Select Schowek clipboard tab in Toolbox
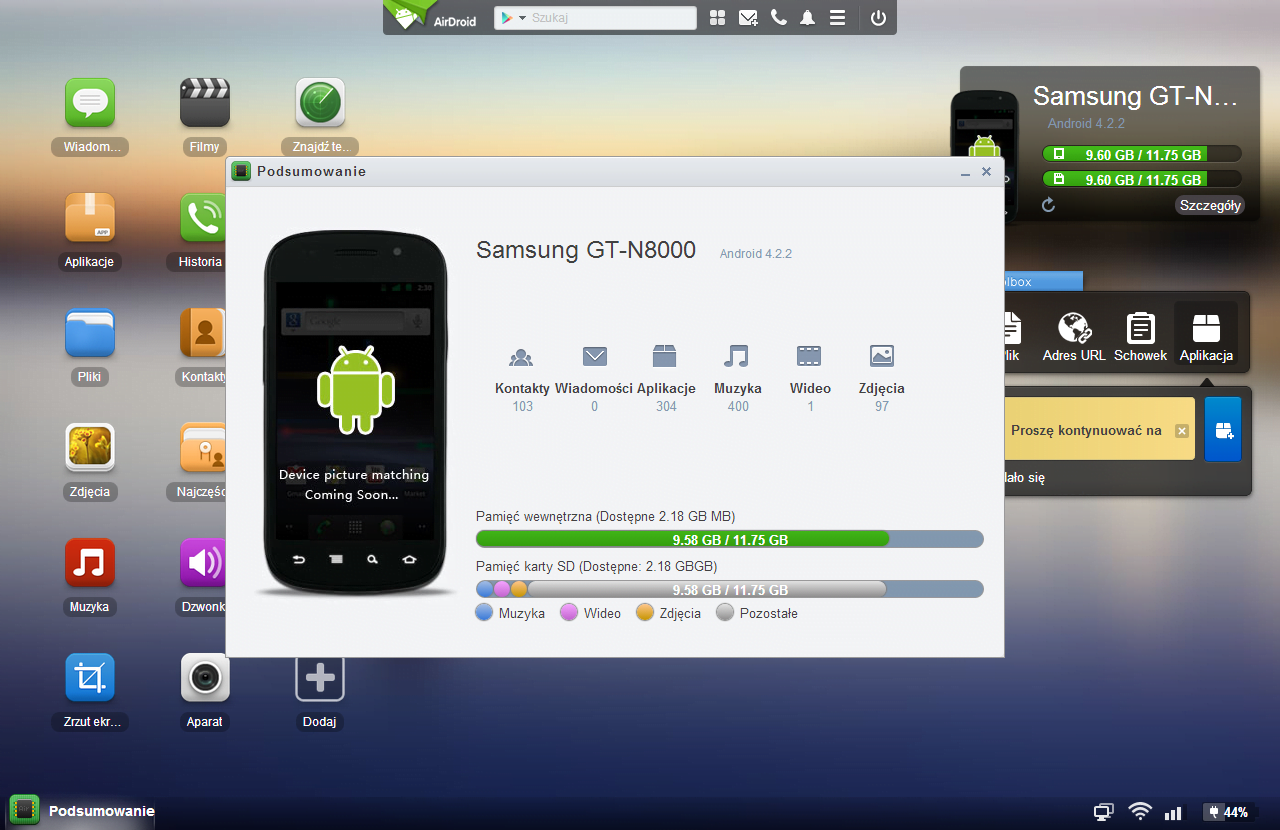Viewport: 1280px width, 830px height. tap(1140, 337)
